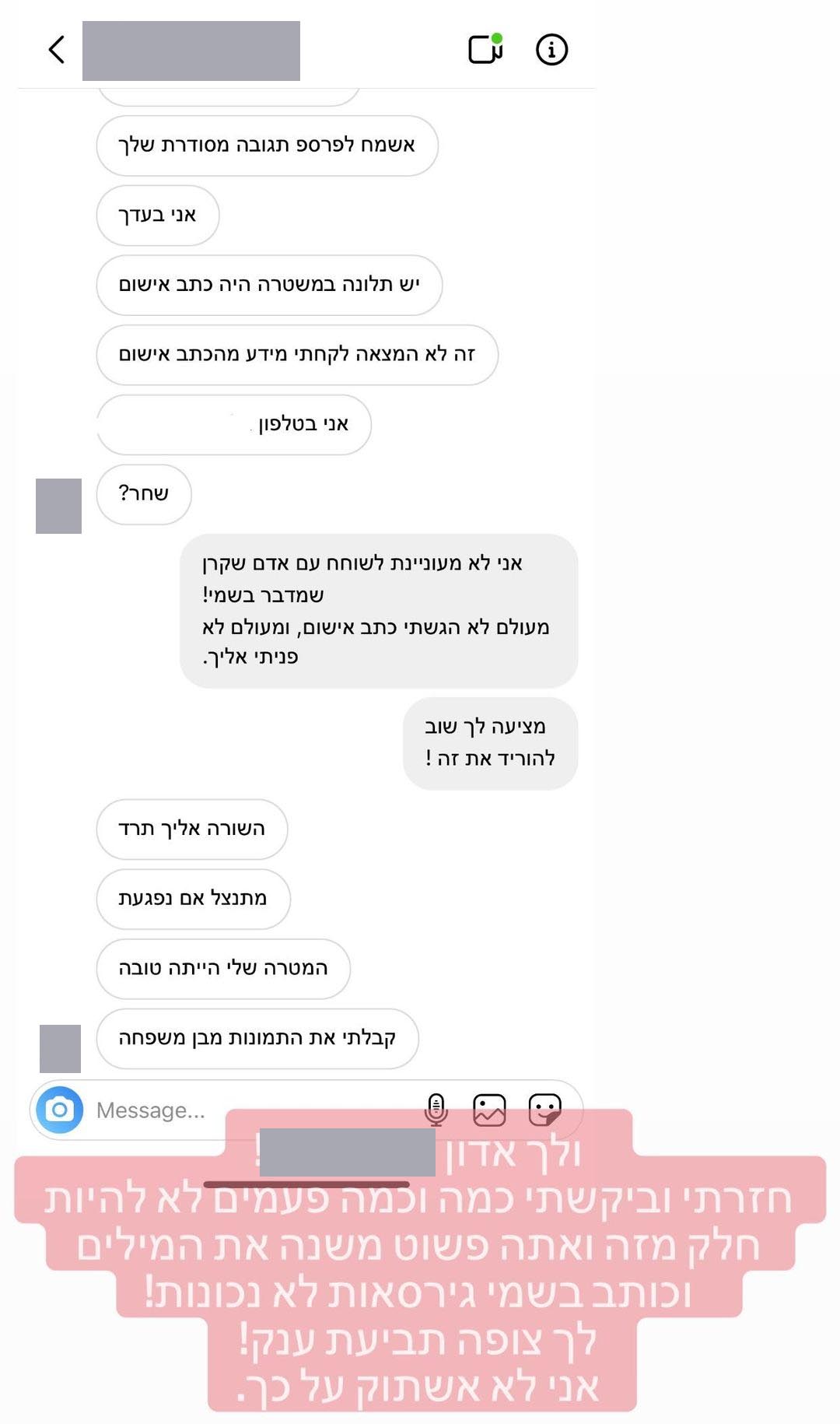The height and width of the screenshot is (1424, 840).
Task: Go back using the left chevron arrow
Action: pyautogui.click(x=56, y=50)
